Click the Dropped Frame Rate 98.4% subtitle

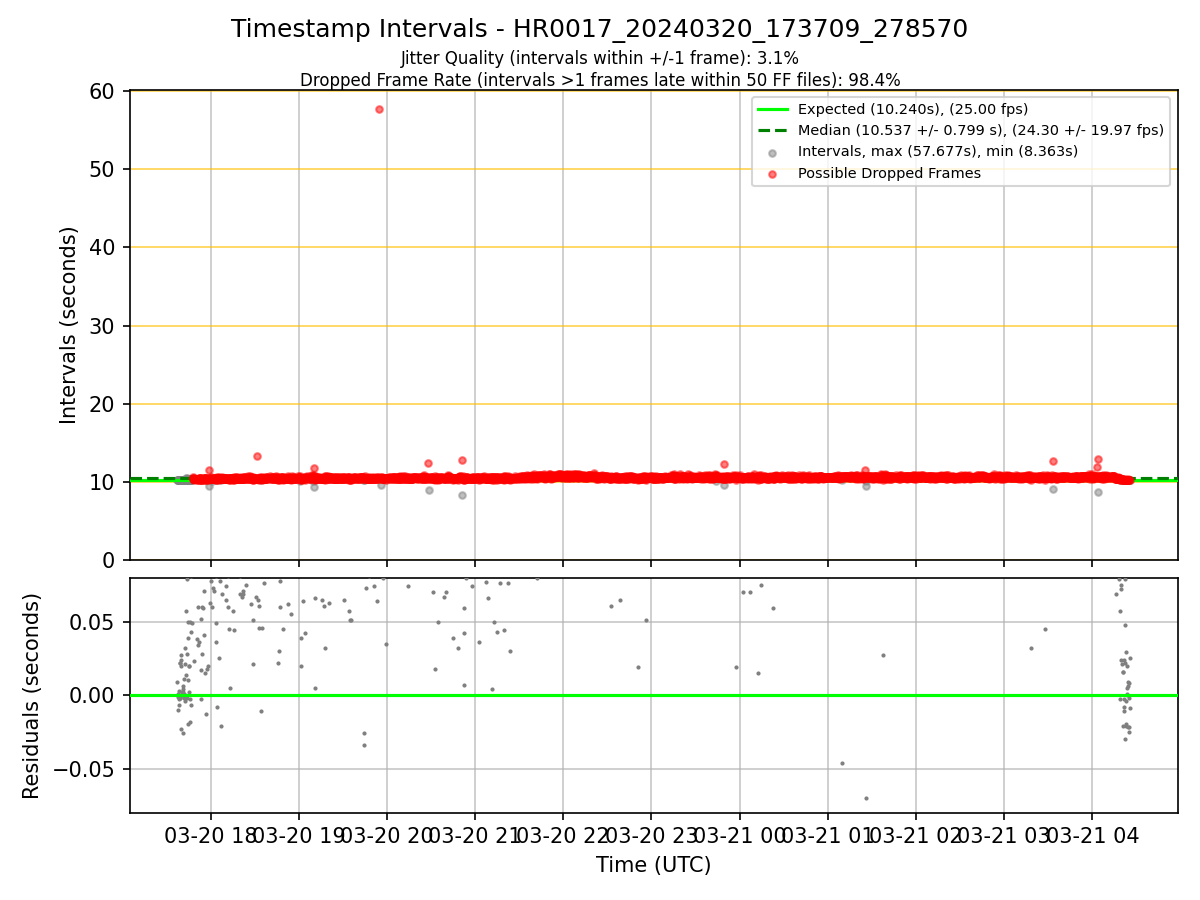(x=599, y=80)
